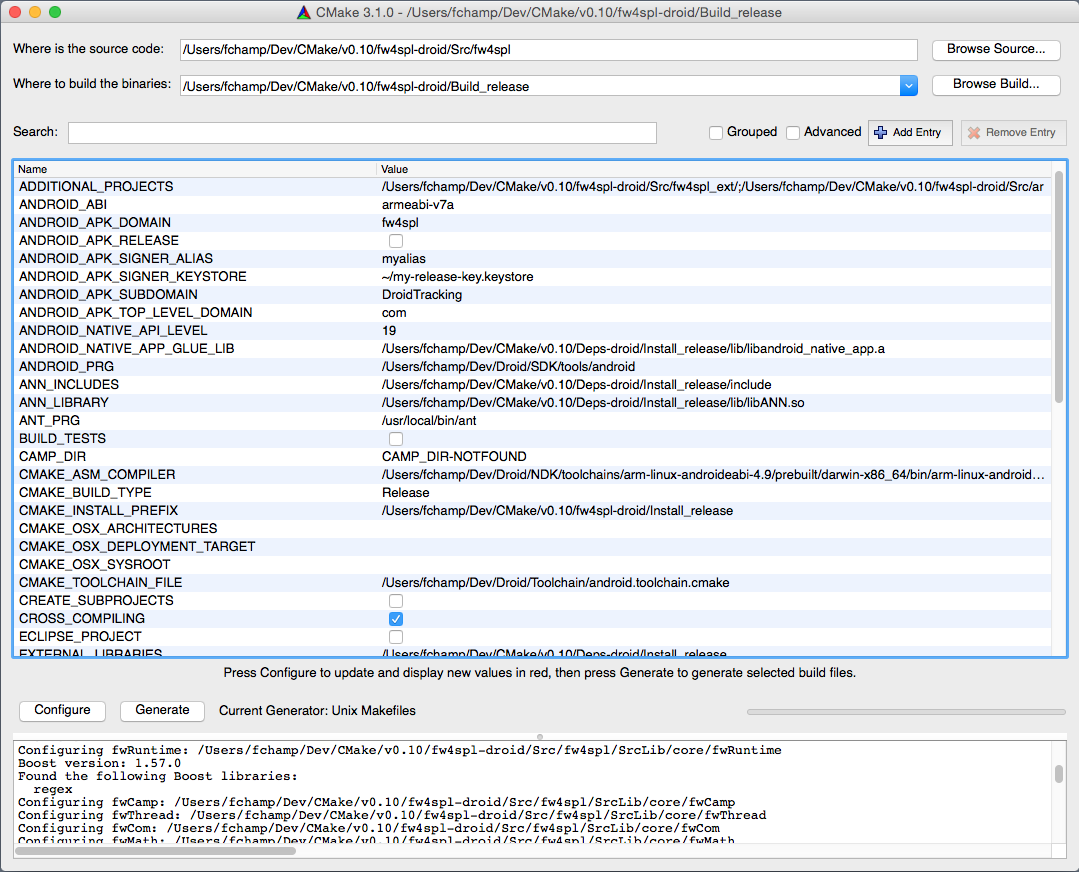Click the Configure button
The height and width of the screenshot is (872, 1079).
coord(62,710)
